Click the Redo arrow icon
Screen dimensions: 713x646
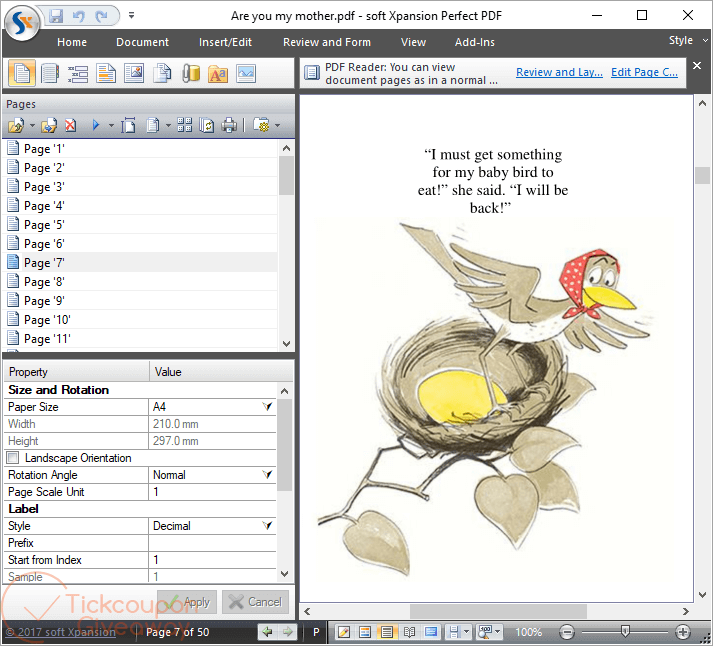point(101,16)
